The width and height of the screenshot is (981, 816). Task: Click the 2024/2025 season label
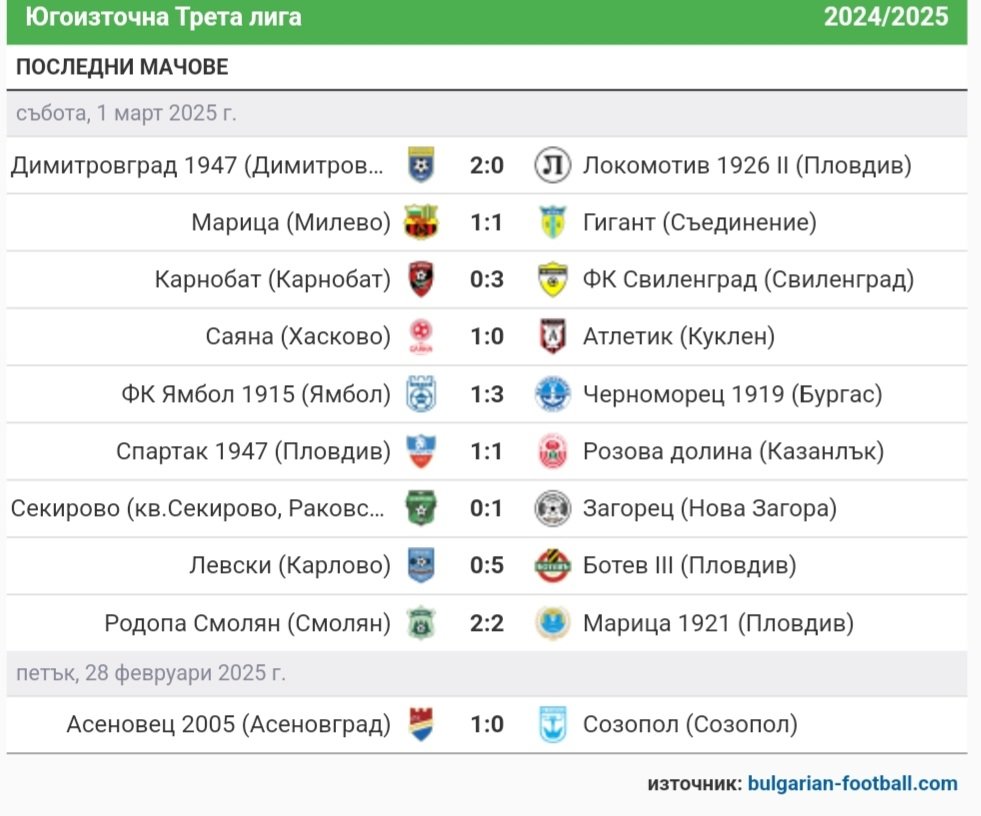point(886,17)
